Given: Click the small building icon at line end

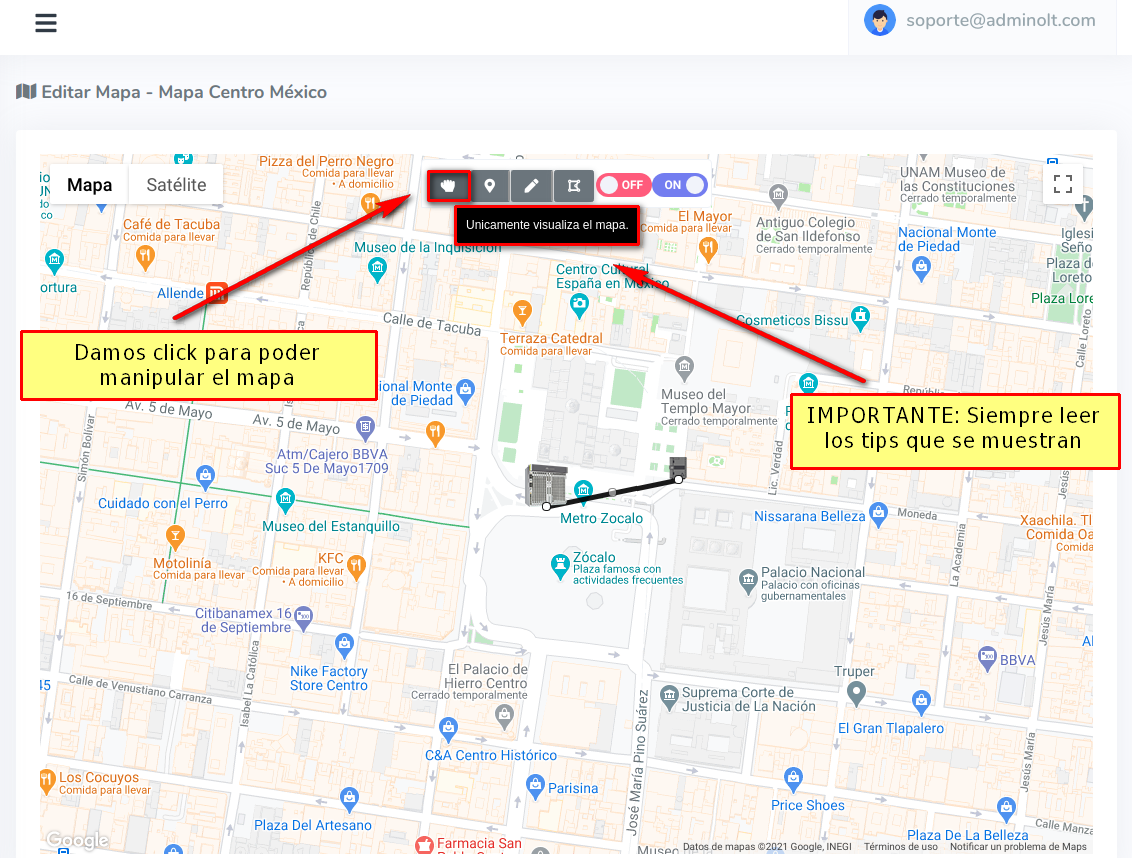Looking at the screenshot, I should pos(679,467).
